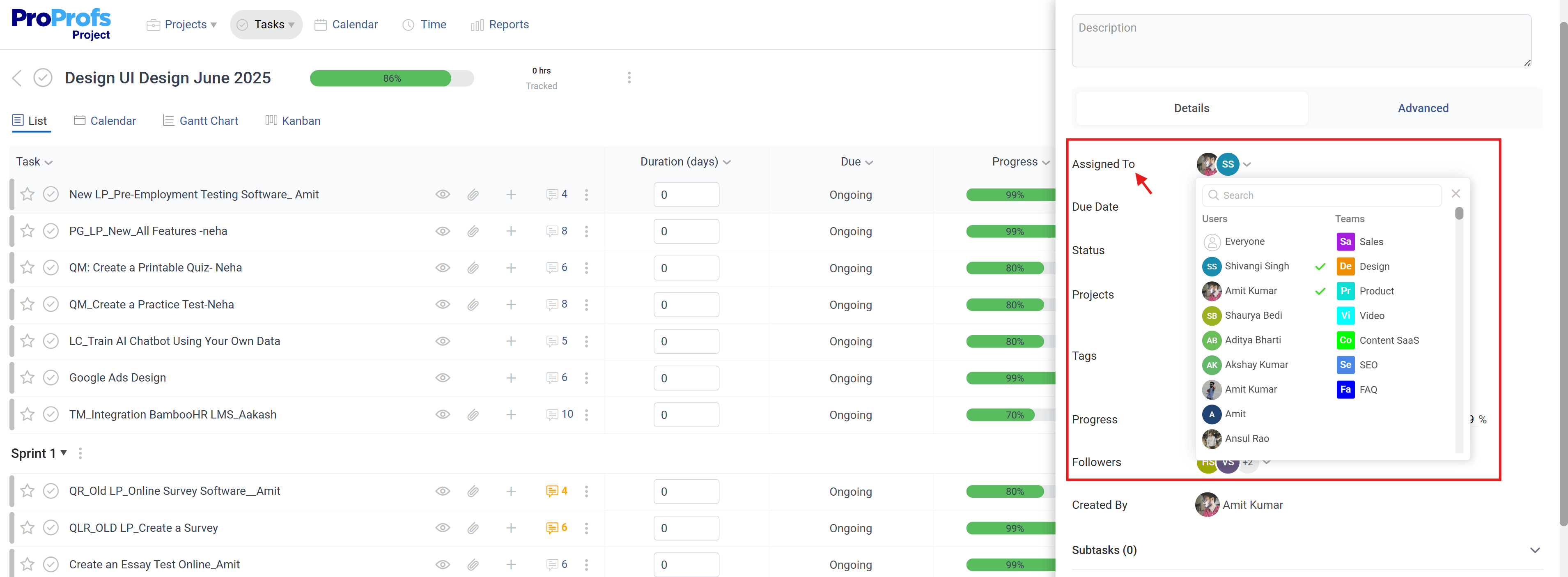The height and width of the screenshot is (577, 1568).
Task: Click the assignee Search field
Action: coord(1322,195)
